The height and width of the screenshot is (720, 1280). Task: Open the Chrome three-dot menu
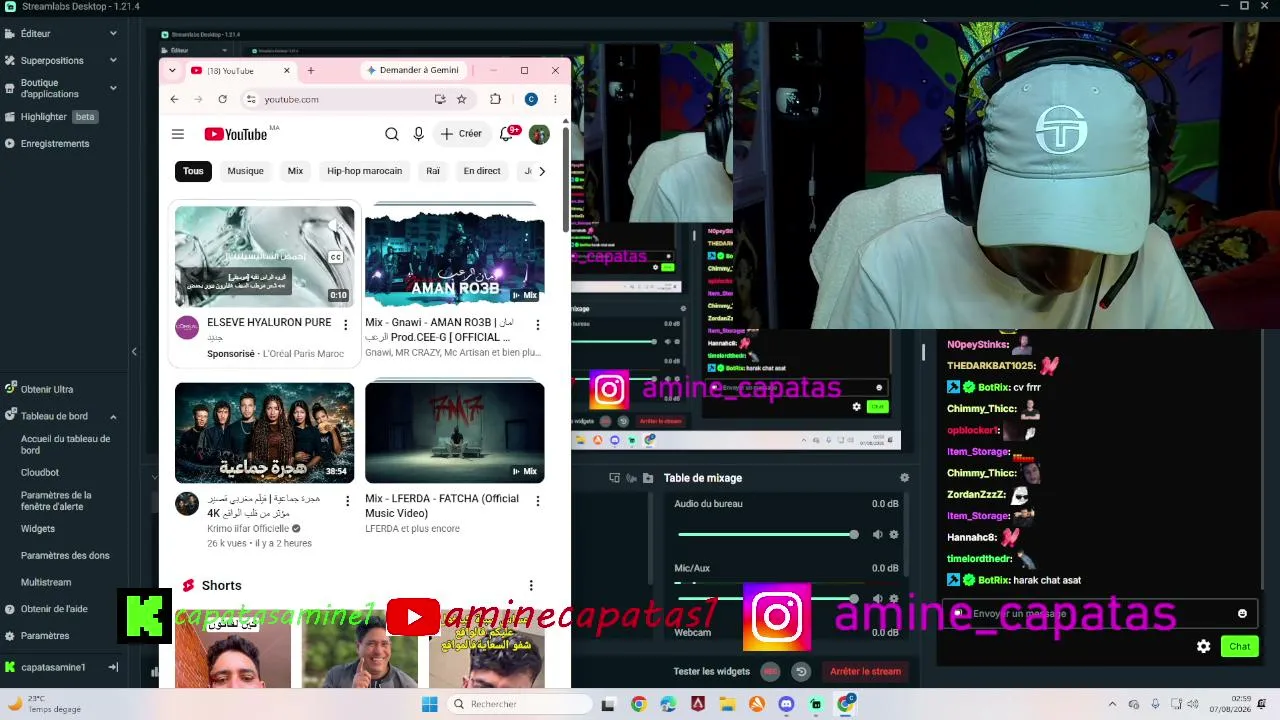tap(555, 99)
